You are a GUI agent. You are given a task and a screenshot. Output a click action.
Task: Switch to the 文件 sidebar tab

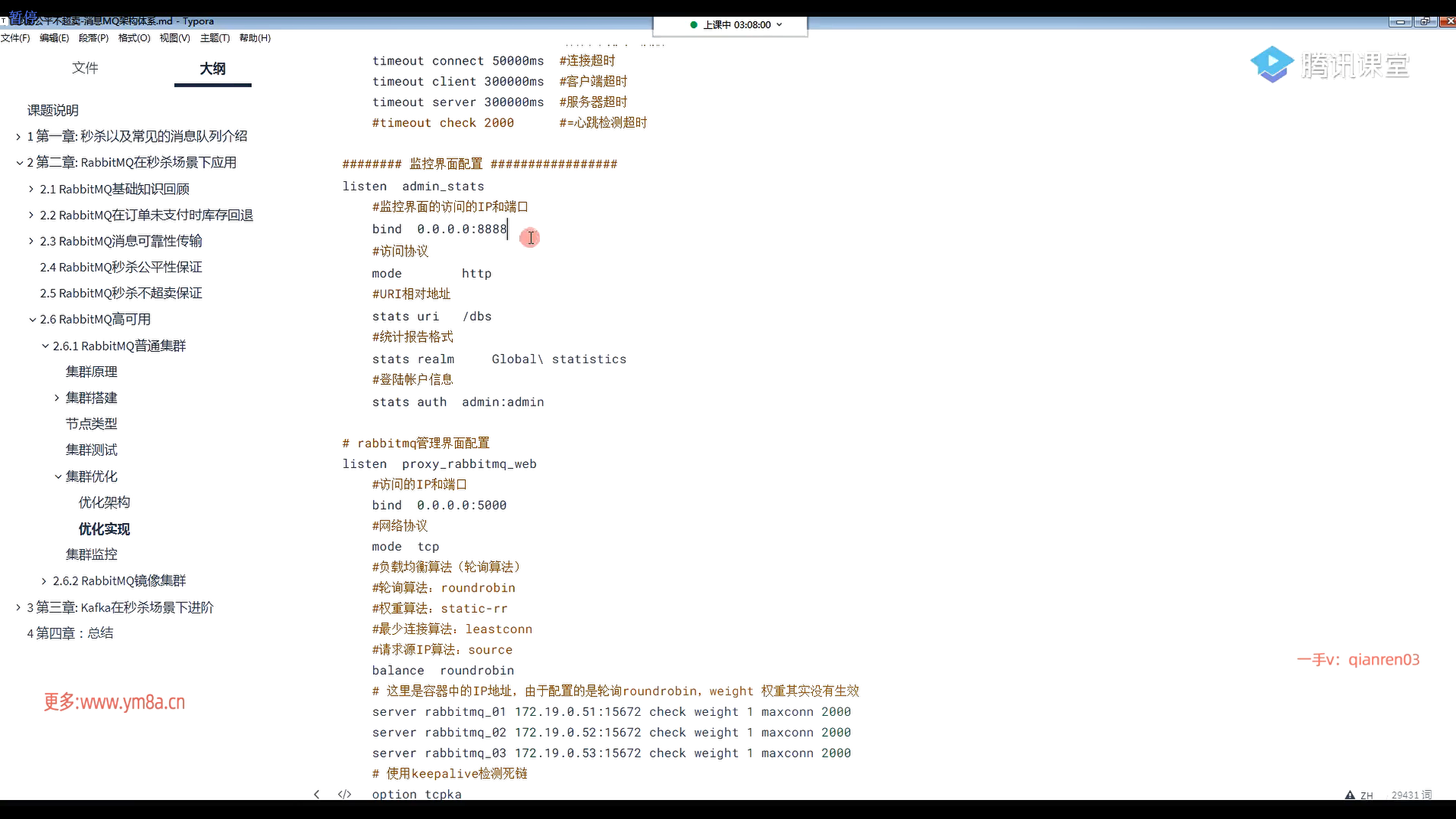(x=85, y=68)
